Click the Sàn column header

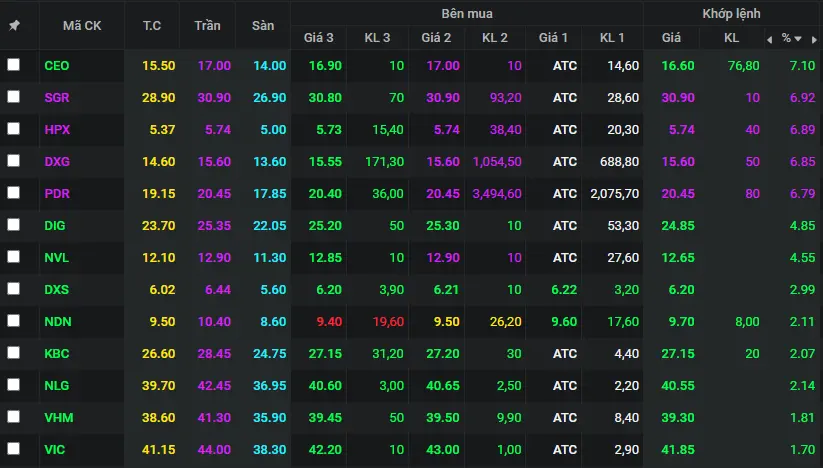coord(263,25)
